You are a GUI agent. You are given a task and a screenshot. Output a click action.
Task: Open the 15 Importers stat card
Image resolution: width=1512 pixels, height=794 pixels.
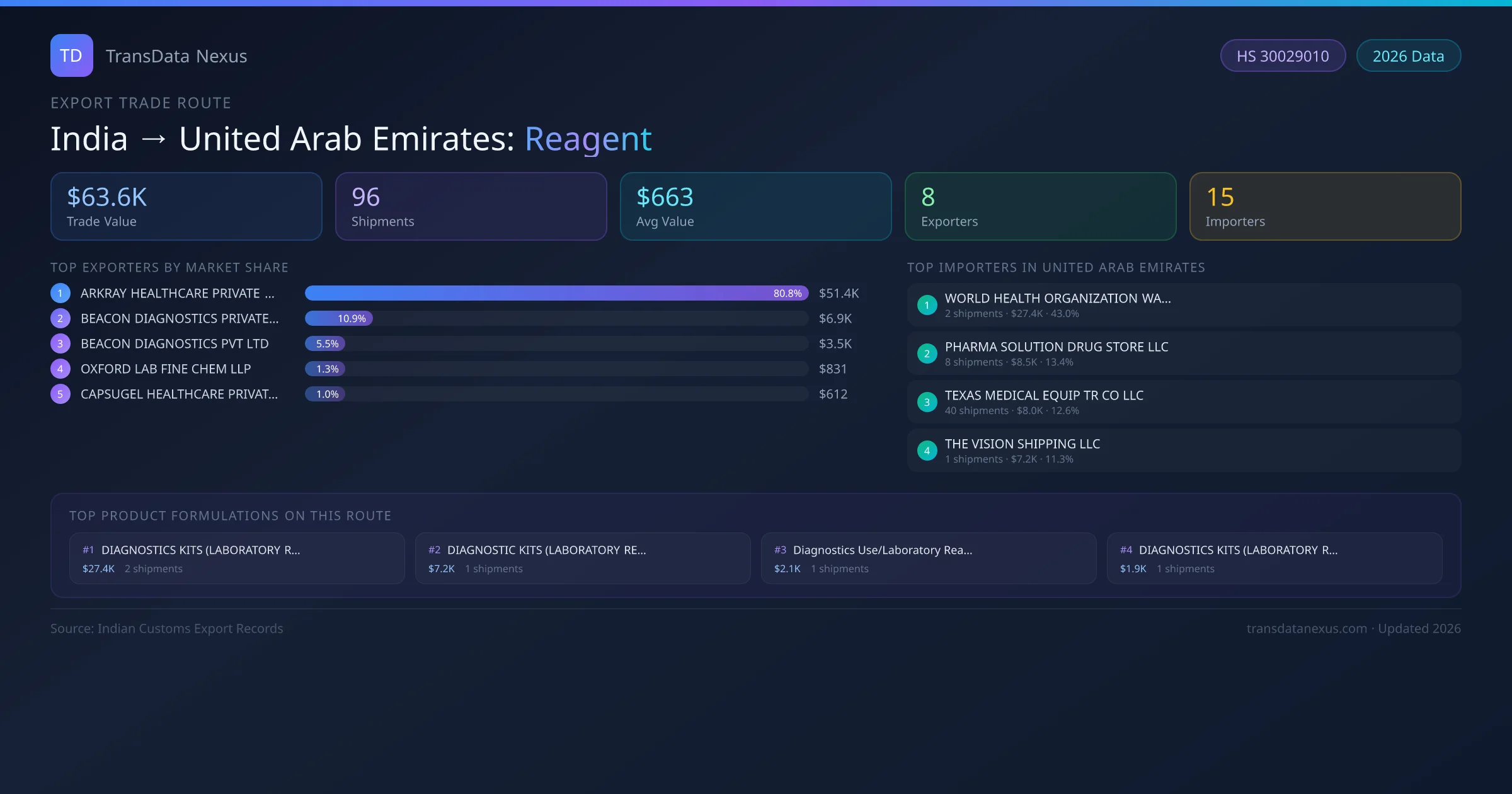pos(1325,207)
